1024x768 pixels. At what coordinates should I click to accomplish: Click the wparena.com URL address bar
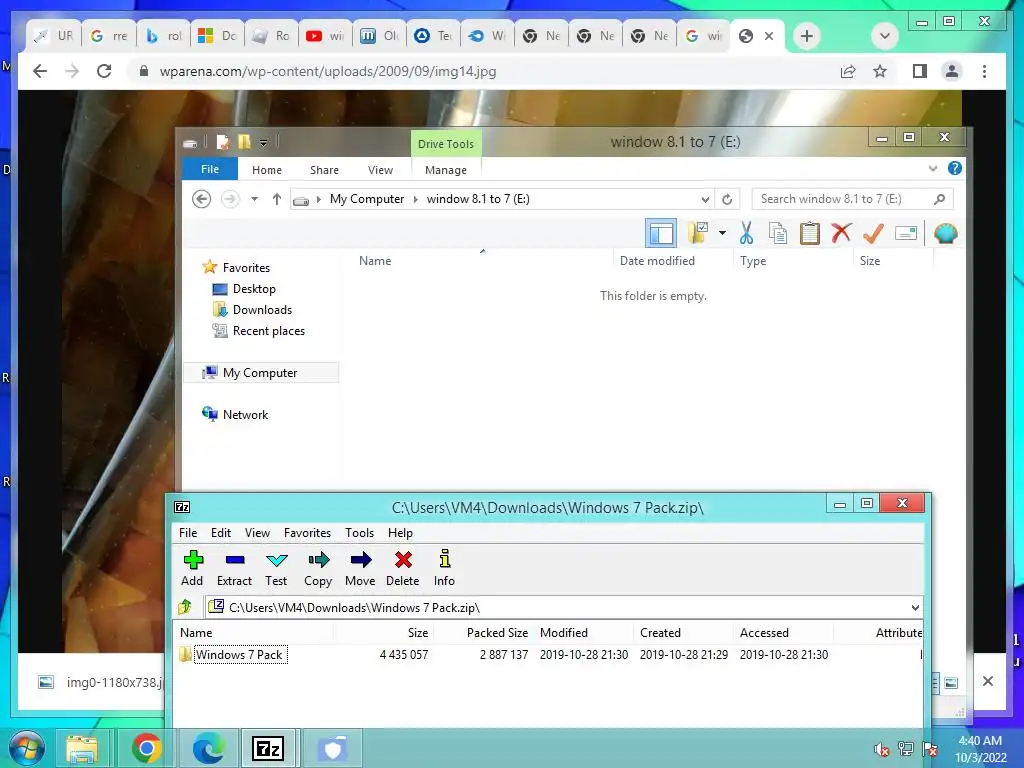[481, 71]
